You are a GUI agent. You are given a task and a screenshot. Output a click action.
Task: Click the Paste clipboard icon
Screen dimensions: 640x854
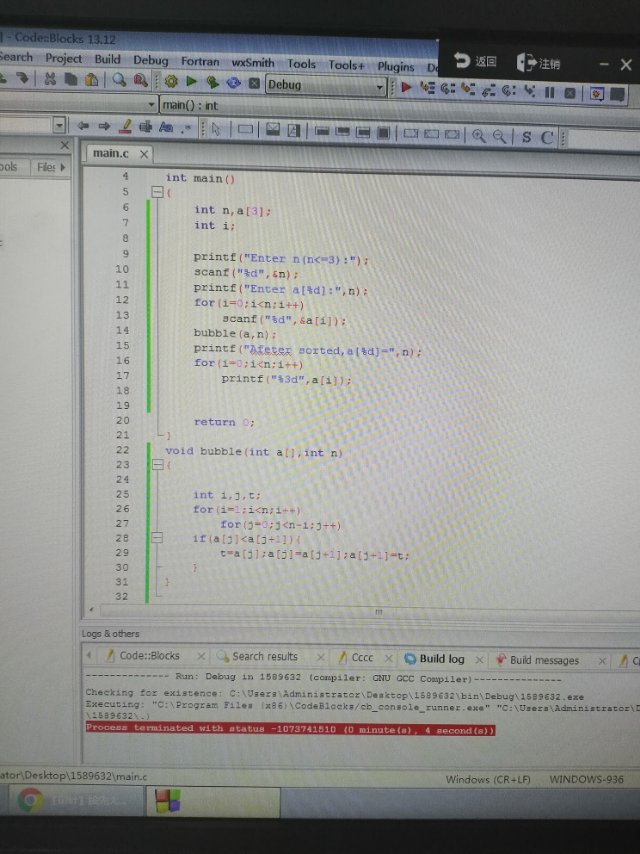tap(92, 80)
